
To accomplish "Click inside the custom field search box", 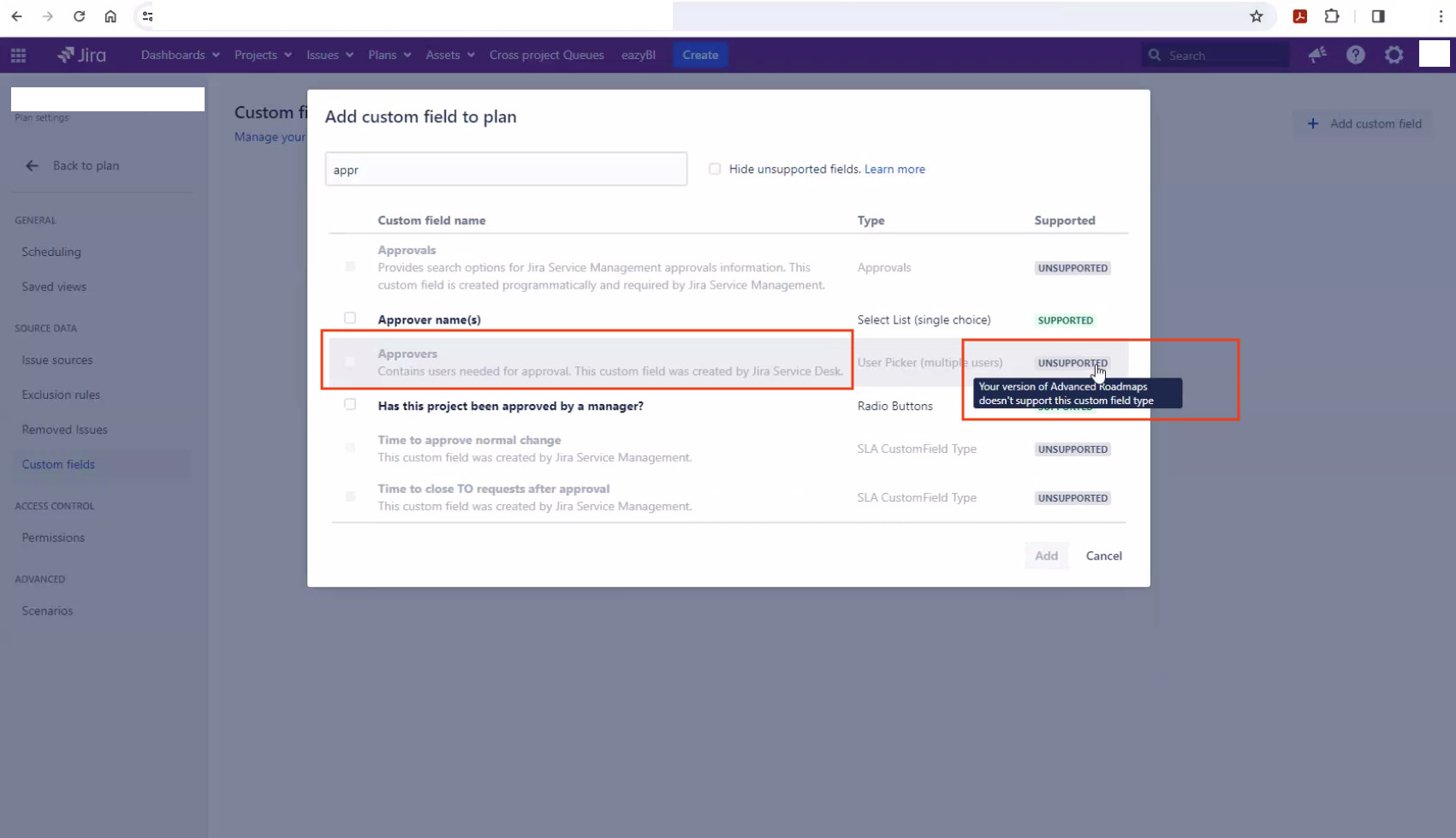I will 505,169.
